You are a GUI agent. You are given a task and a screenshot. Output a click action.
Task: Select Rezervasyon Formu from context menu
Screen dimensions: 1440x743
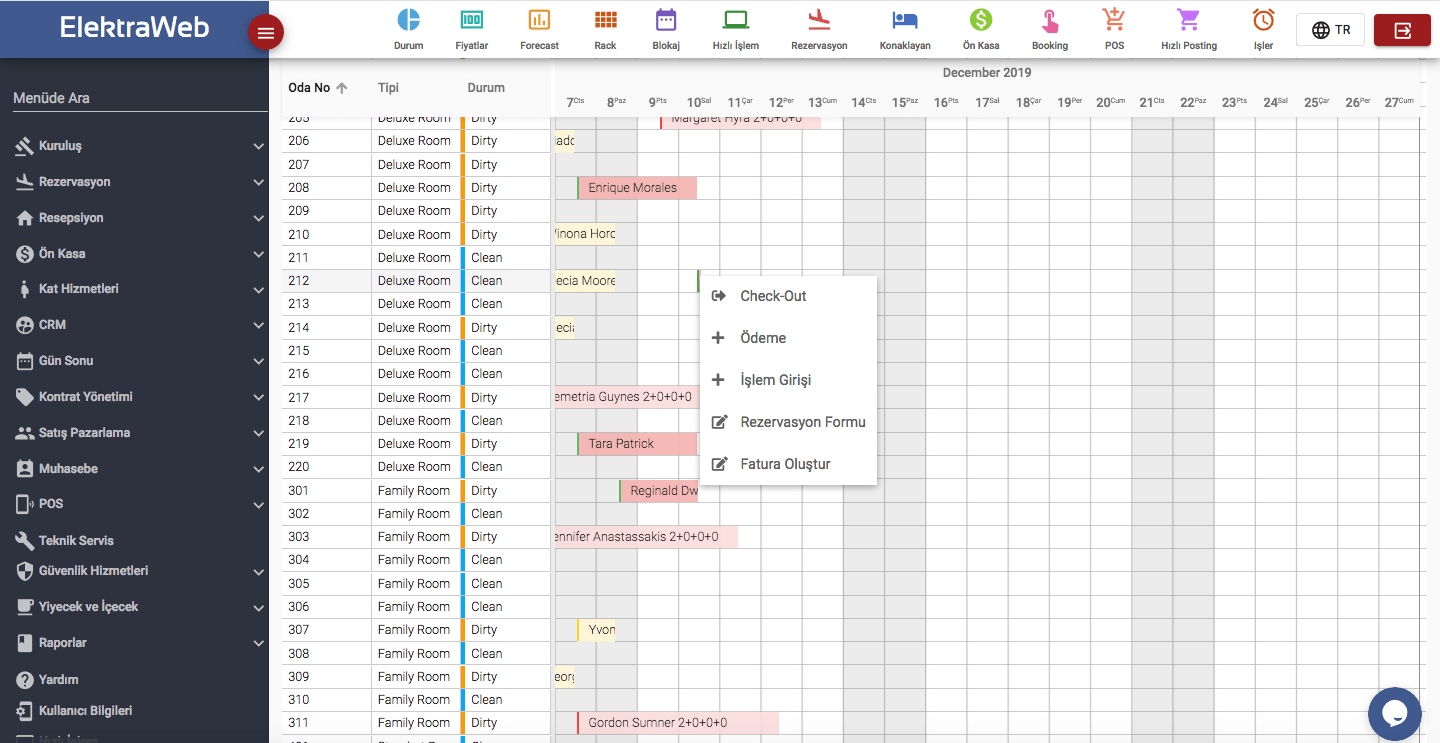coord(788,422)
